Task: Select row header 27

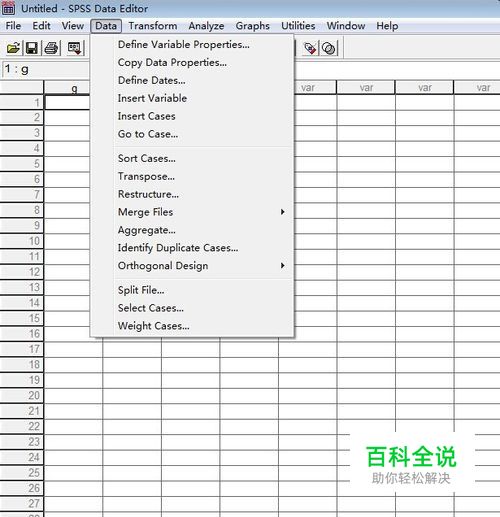Action: click(22, 503)
